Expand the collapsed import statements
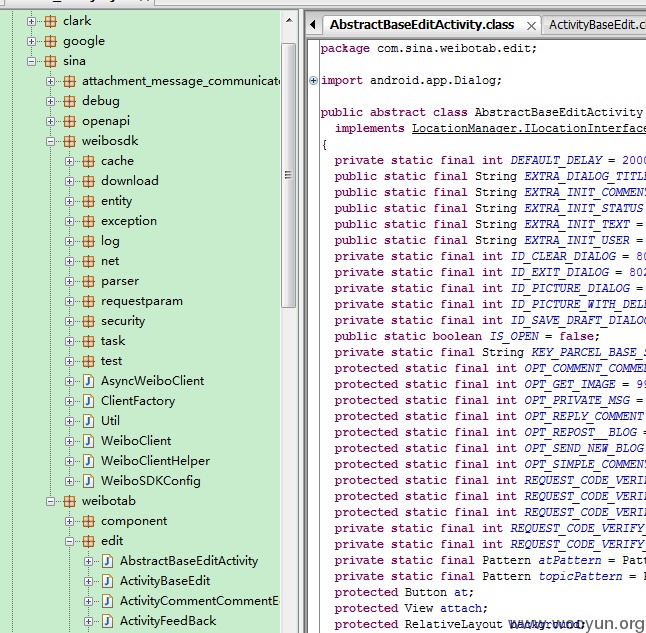Image resolution: width=646 pixels, height=633 pixels. 313,80
